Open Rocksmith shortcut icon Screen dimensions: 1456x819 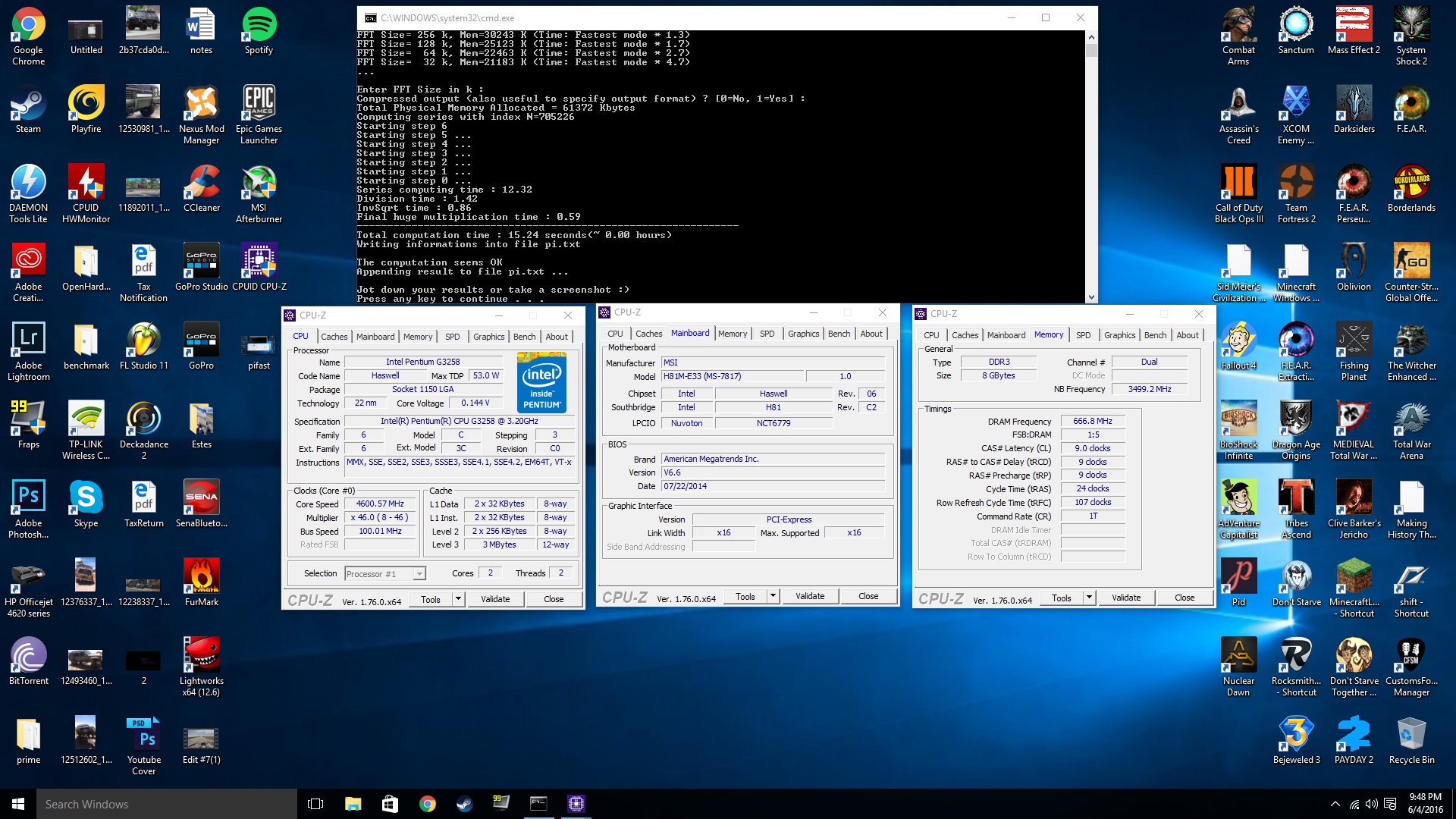pos(1296,667)
